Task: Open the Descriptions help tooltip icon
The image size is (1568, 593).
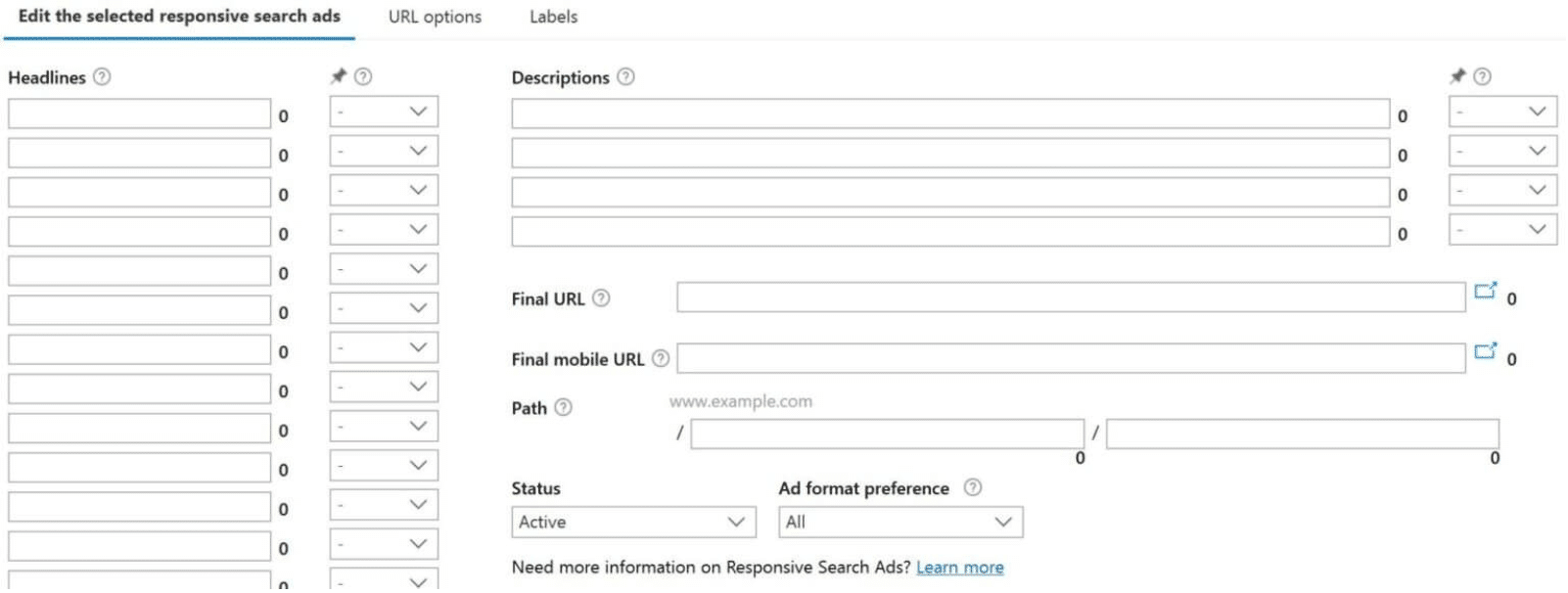Action: pos(626,77)
